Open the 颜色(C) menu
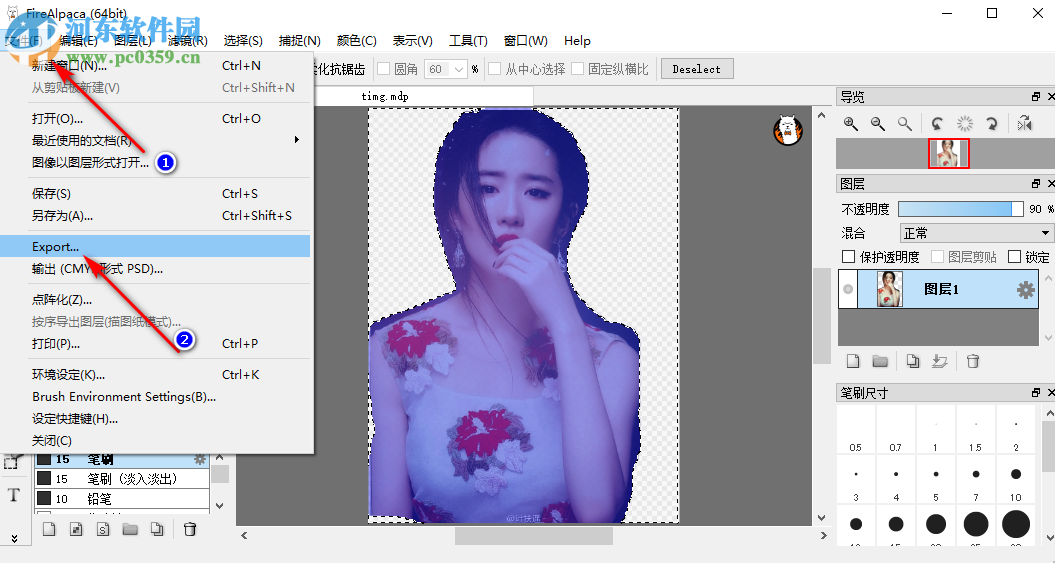The height and width of the screenshot is (563, 1055). 356,41
